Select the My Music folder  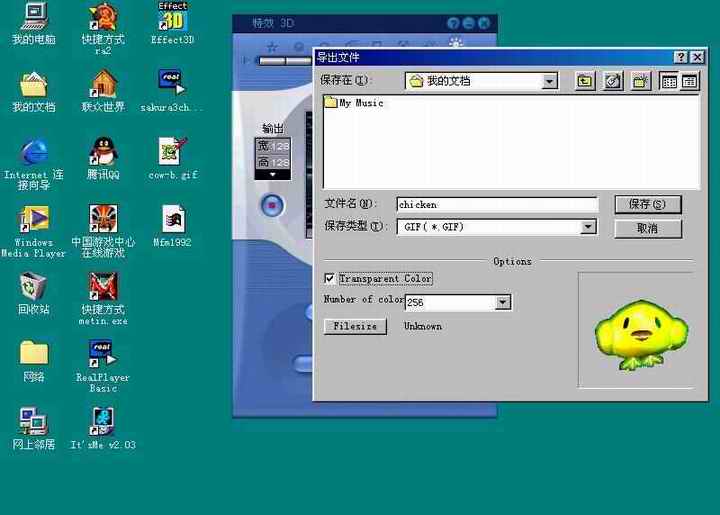[354, 102]
